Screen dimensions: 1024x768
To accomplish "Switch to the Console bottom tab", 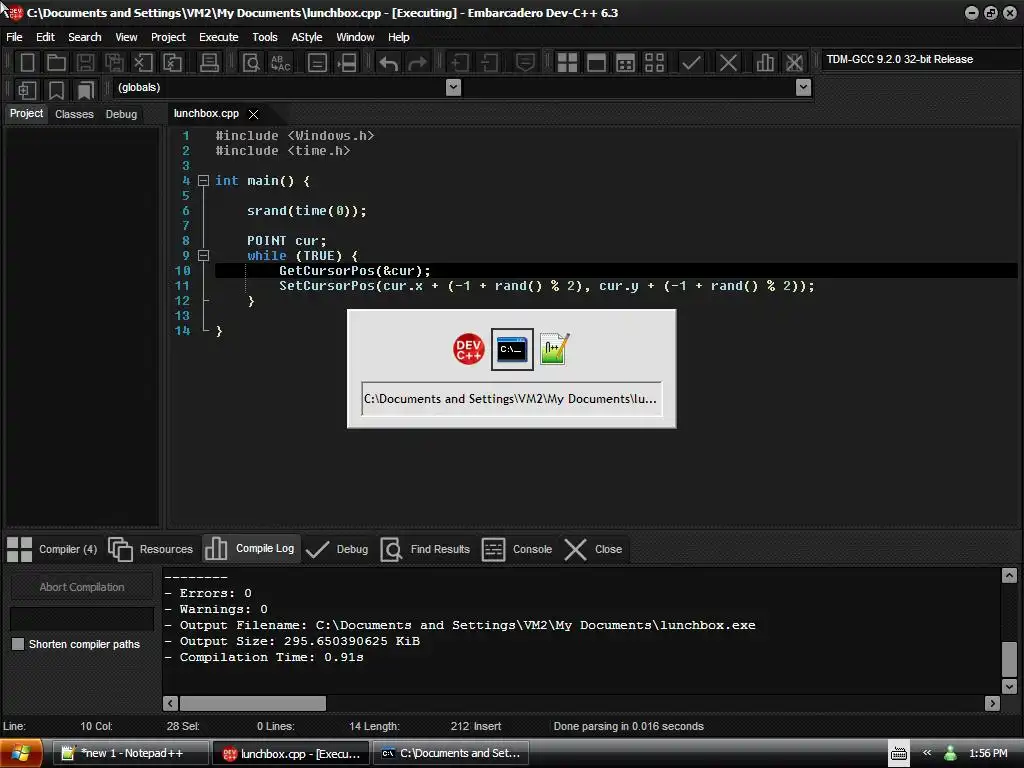I will pyautogui.click(x=517, y=549).
